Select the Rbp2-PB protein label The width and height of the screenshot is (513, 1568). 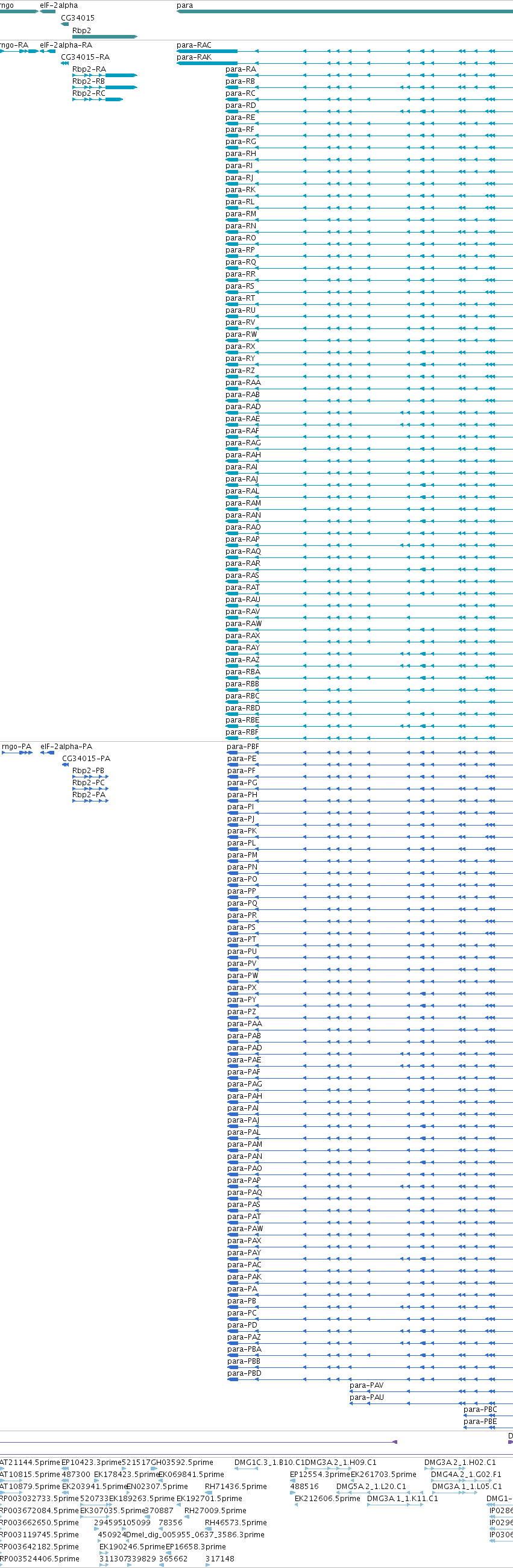pos(89,771)
